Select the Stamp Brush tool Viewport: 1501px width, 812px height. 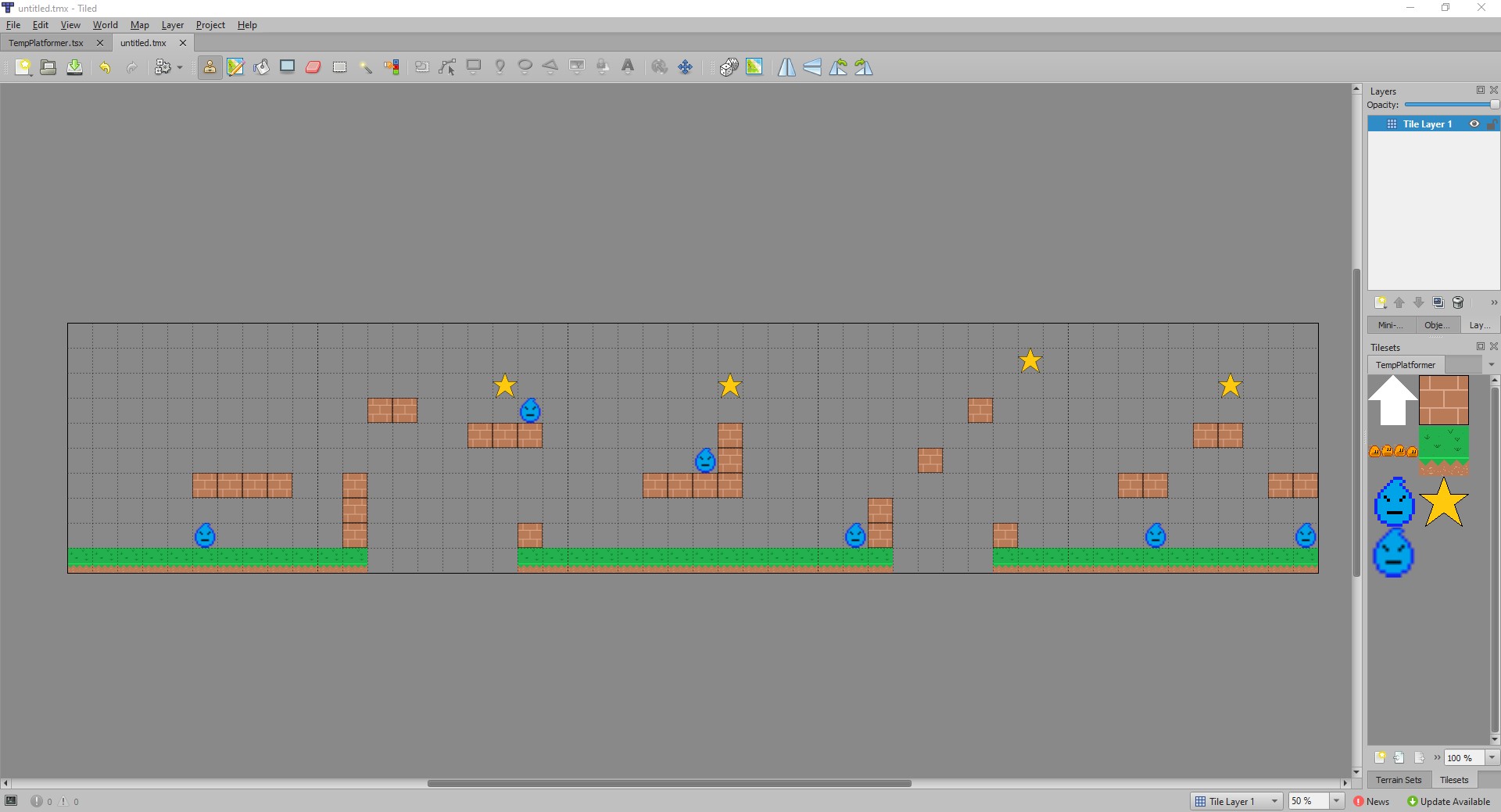(x=210, y=67)
